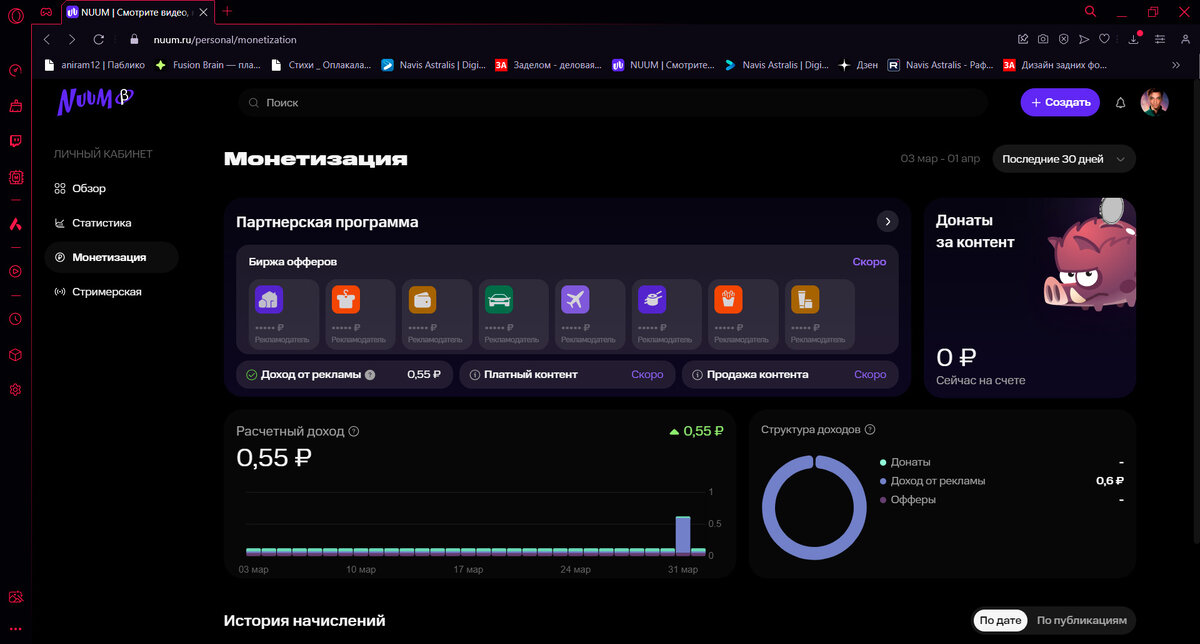The width and height of the screenshot is (1200, 644).
Task: Enable the По дате sorting option
Action: 1000,620
